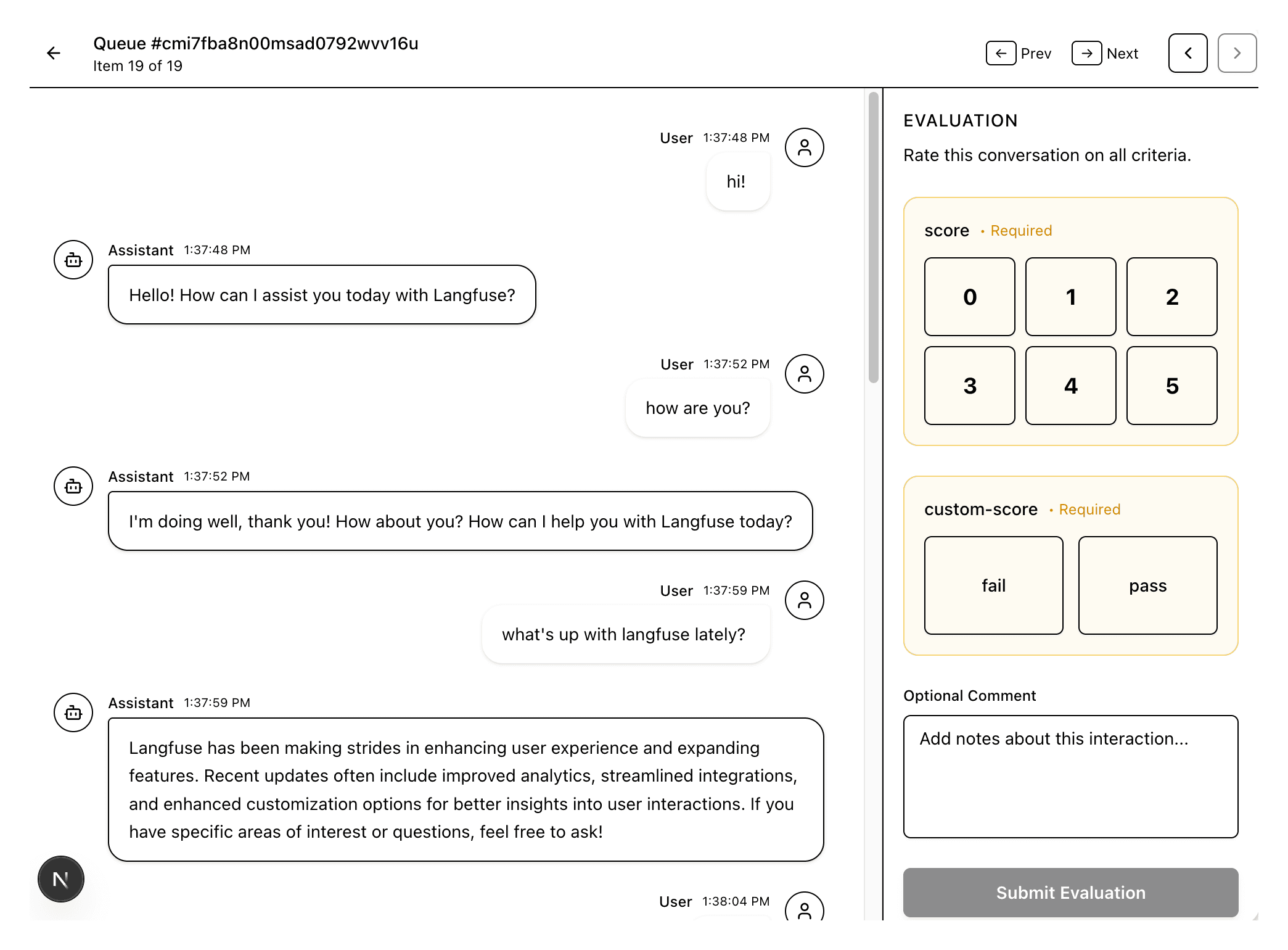
Task: Click assistant bot icon at 1:37:48 PM
Action: pyautogui.click(x=73, y=260)
